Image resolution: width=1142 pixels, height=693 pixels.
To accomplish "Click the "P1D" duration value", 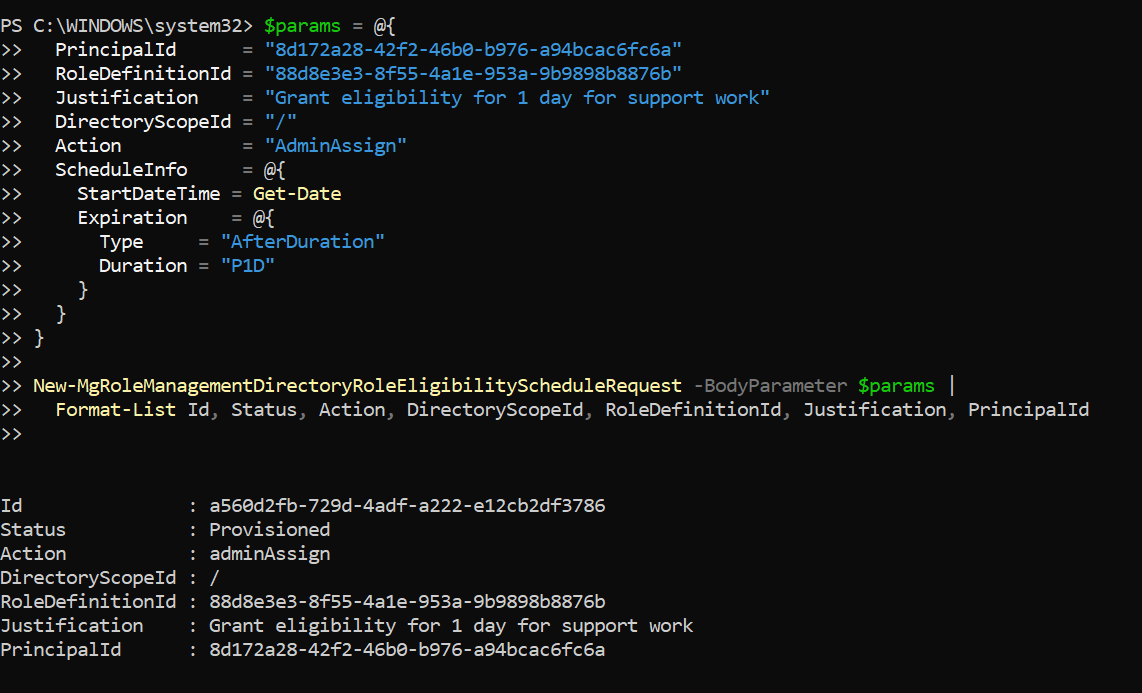I will pyautogui.click(x=247, y=266).
